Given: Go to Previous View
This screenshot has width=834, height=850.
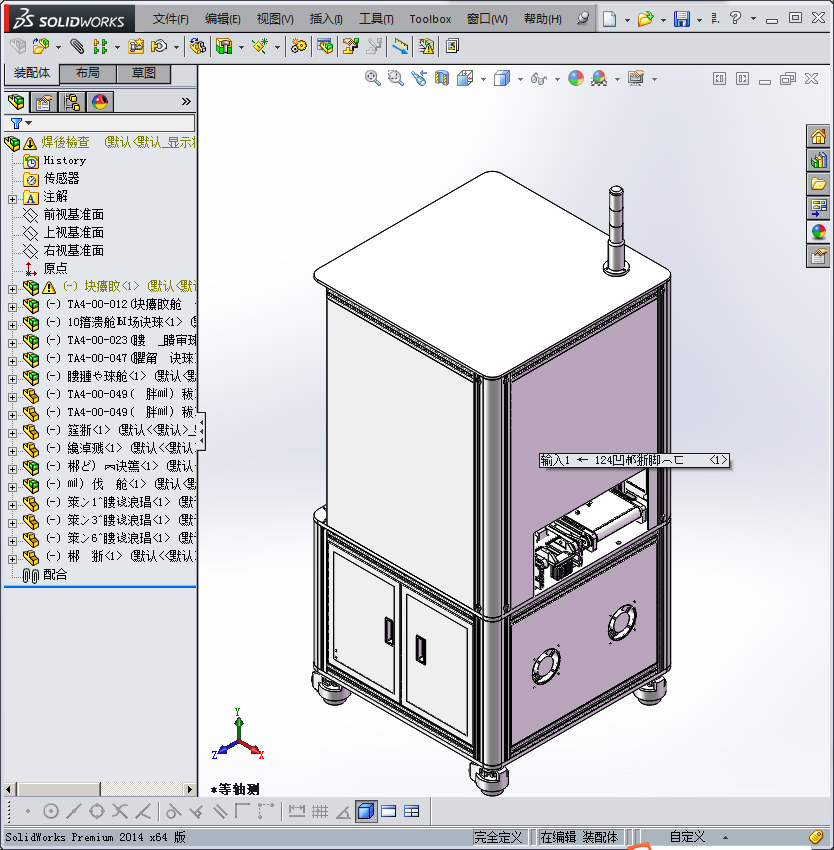Looking at the screenshot, I should [419, 79].
